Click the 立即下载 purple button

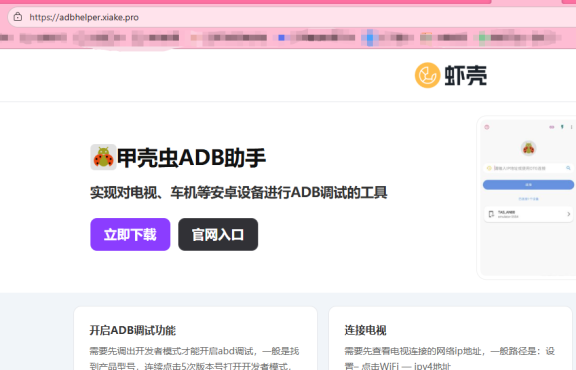click(130, 234)
